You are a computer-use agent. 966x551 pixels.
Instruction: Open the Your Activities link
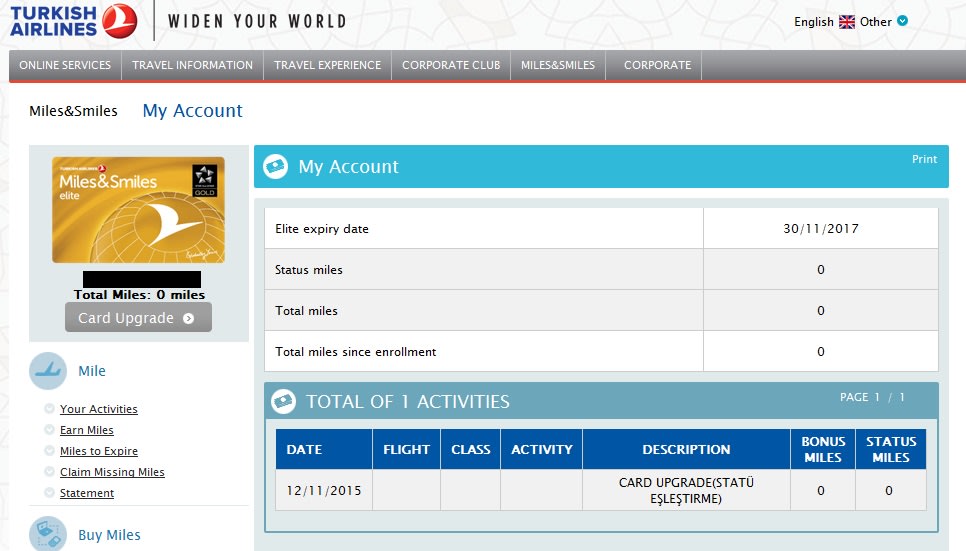[99, 409]
